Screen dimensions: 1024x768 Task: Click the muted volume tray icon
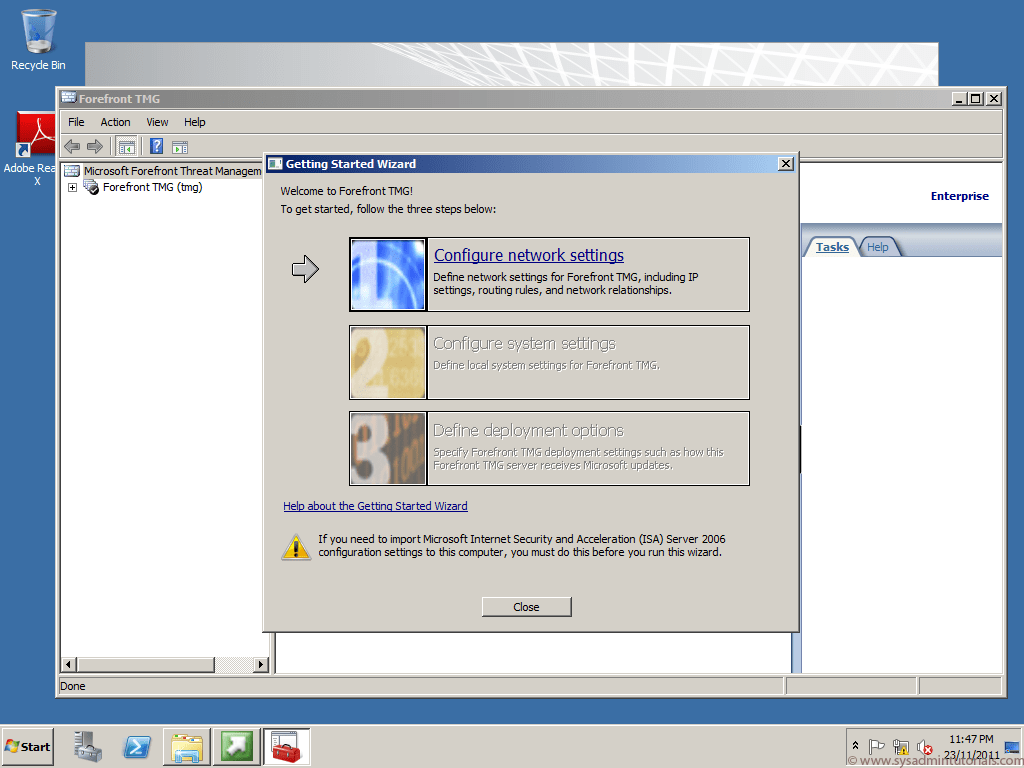[x=924, y=746]
